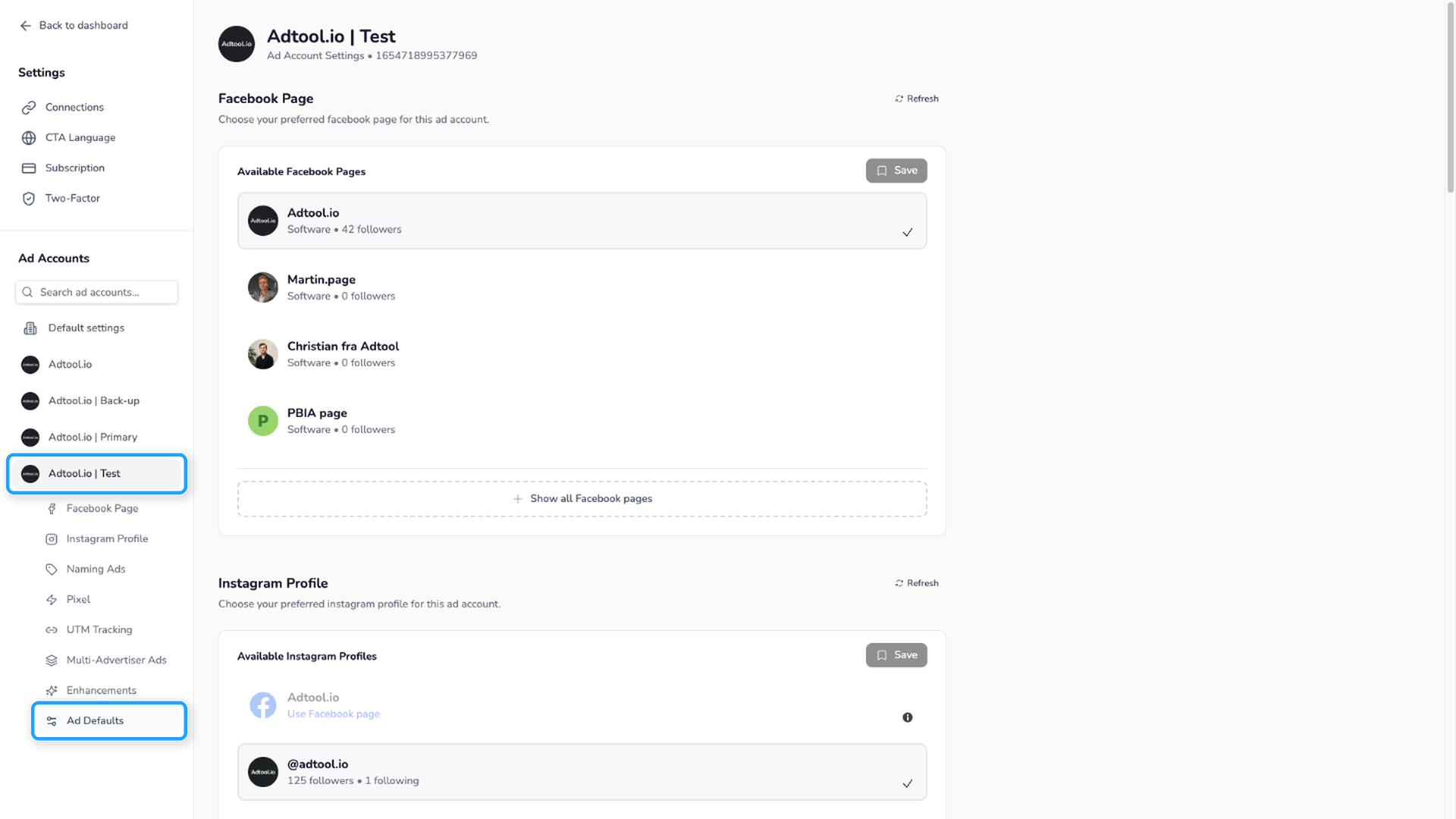Open Ad Defaults section
The height and width of the screenshot is (819, 1456).
click(109, 720)
